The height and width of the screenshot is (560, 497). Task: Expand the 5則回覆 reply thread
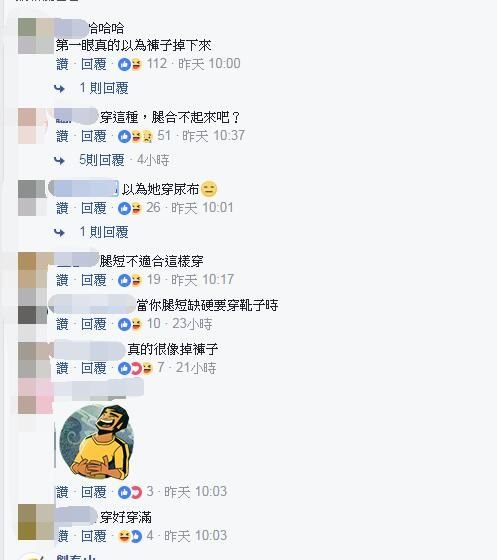102,160
